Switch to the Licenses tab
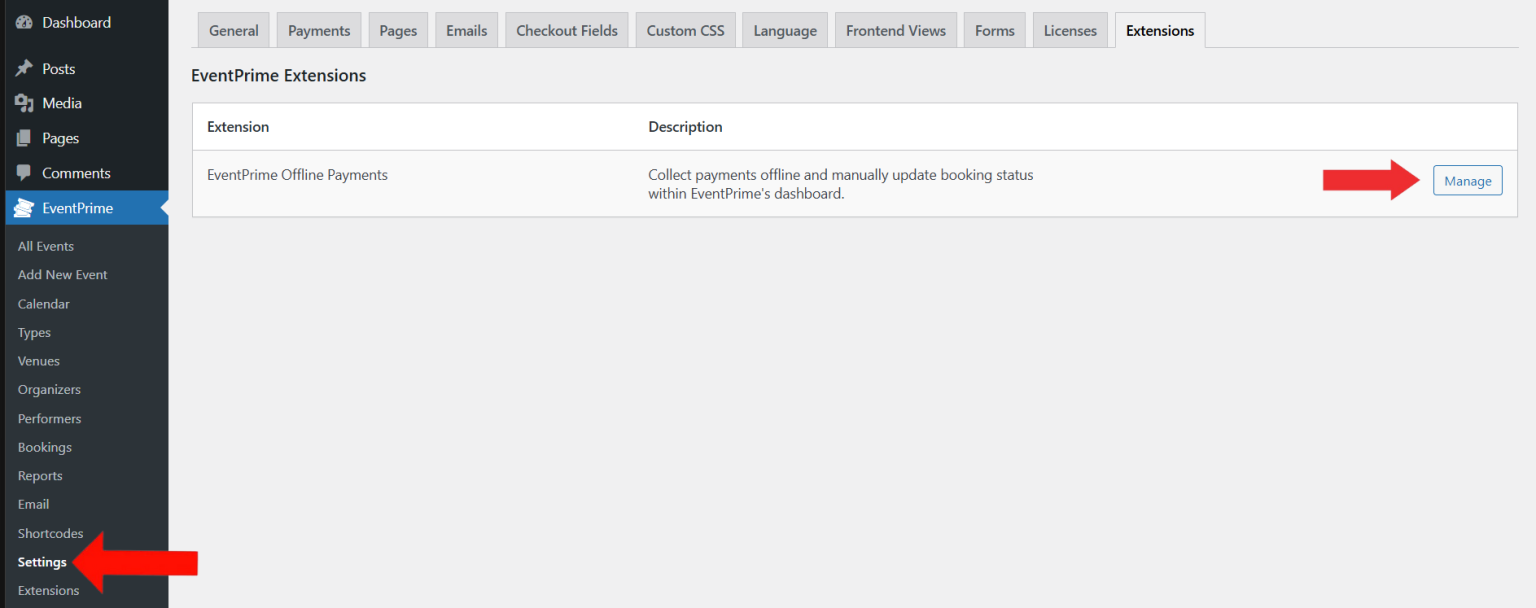The height and width of the screenshot is (608, 1536). tap(1070, 31)
